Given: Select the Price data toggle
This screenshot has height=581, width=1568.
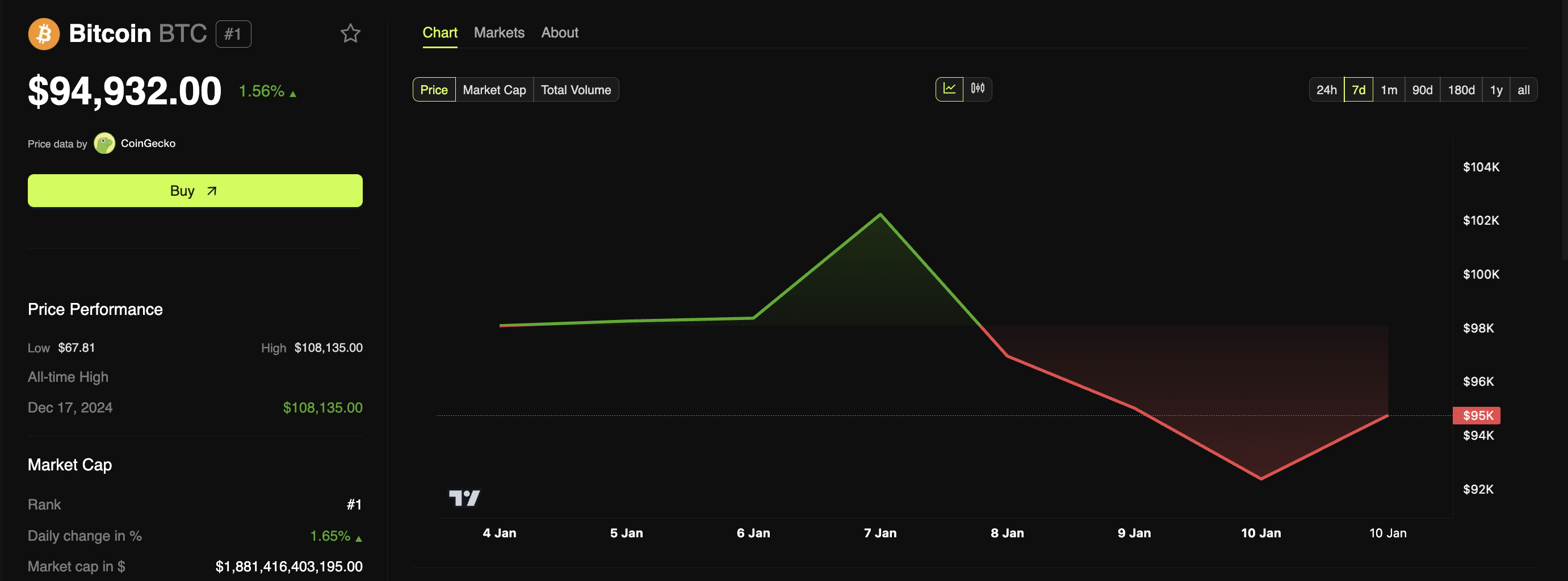Looking at the screenshot, I should (x=433, y=90).
